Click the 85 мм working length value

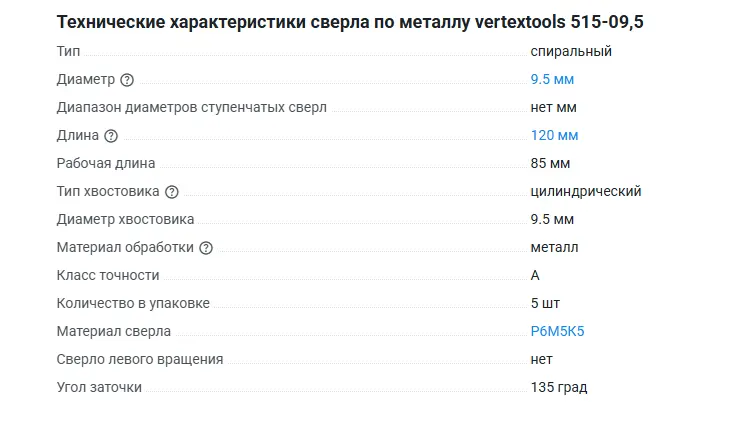click(550, 163)
